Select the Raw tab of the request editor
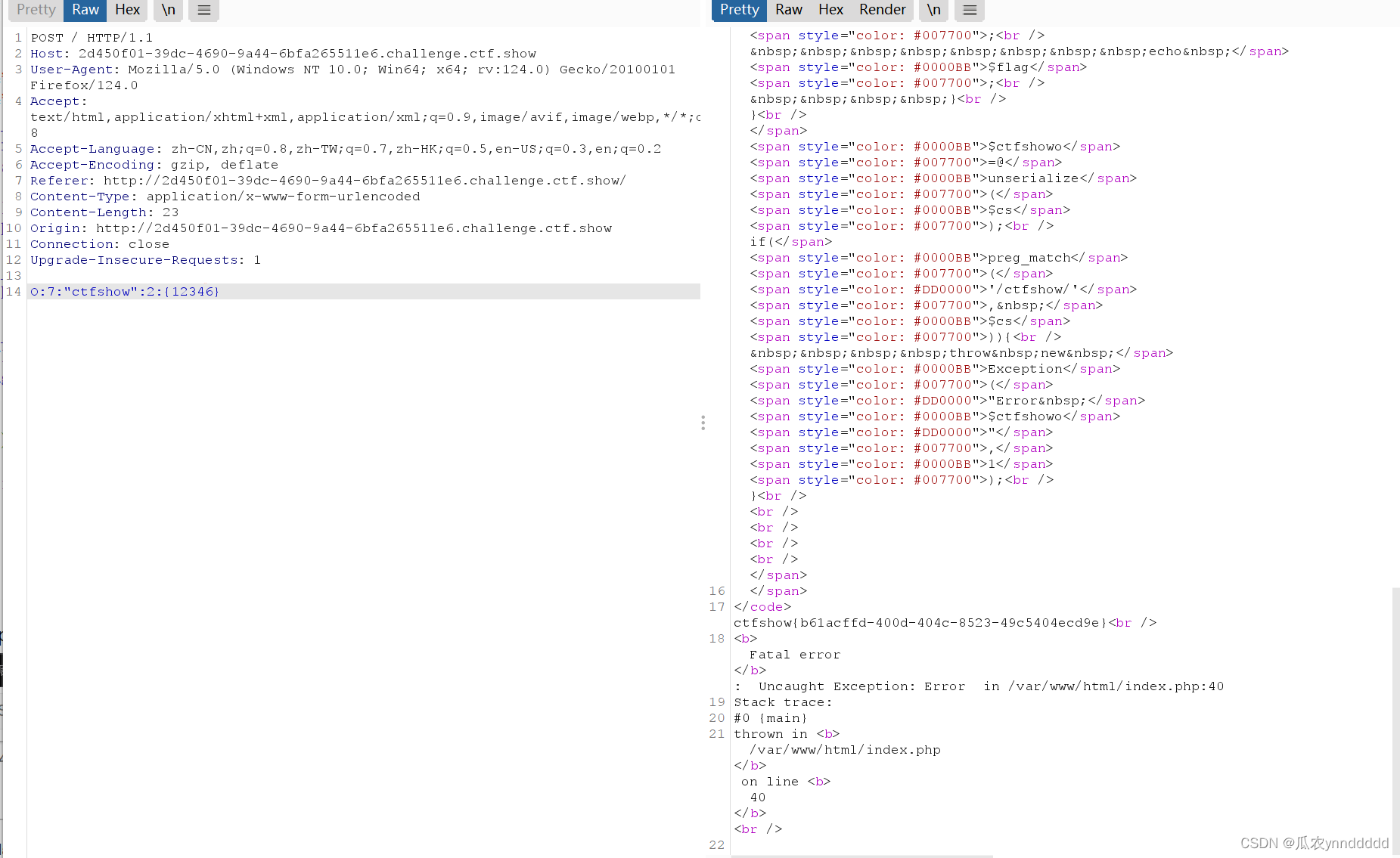This screenshot has height=858, width=1400. (x=85, y=10)
